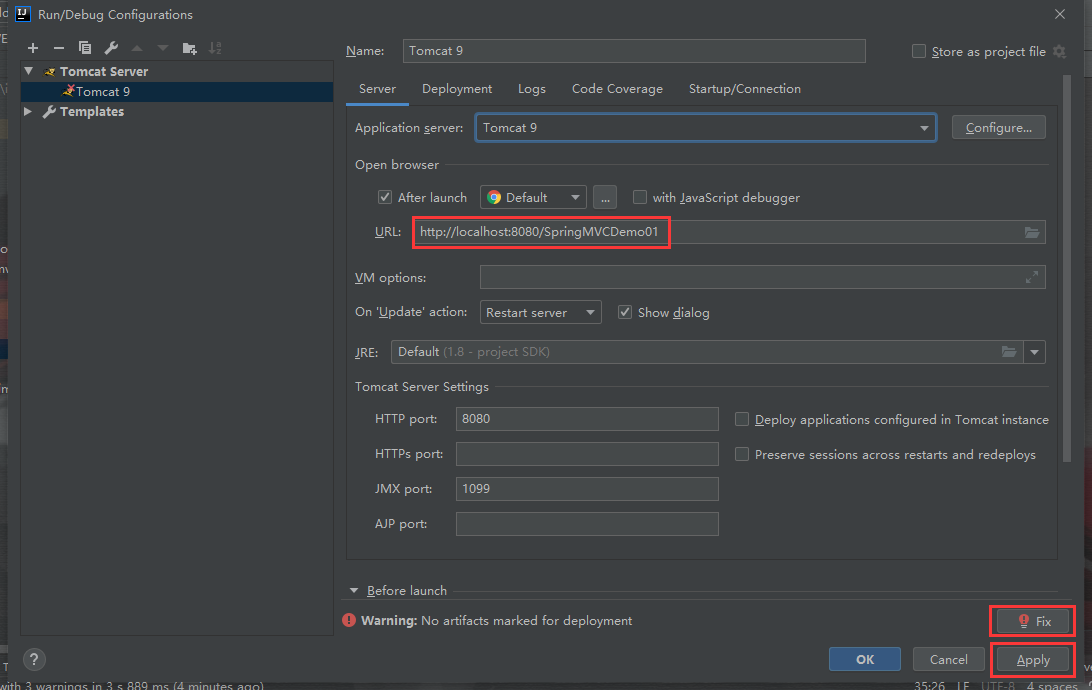Click the Apply button
This screenshot has height=690, width=1092.
point(1033,659)
